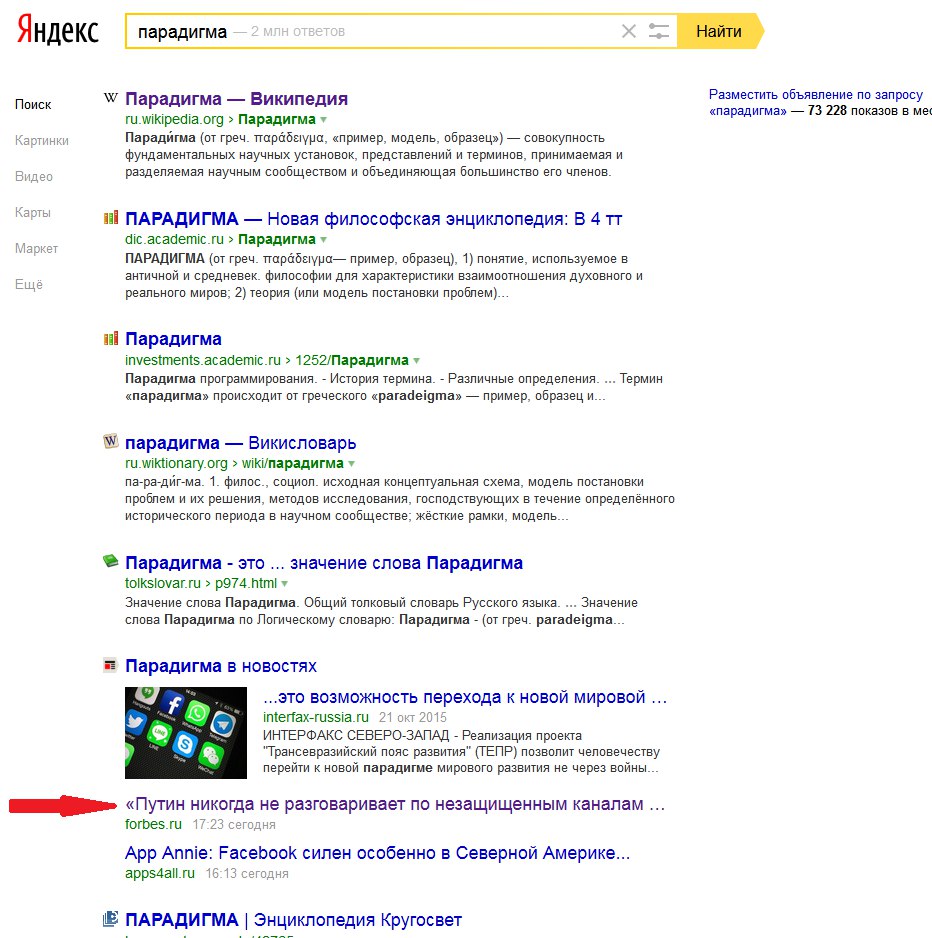Click the forbes.ru source link

point(153,824)
